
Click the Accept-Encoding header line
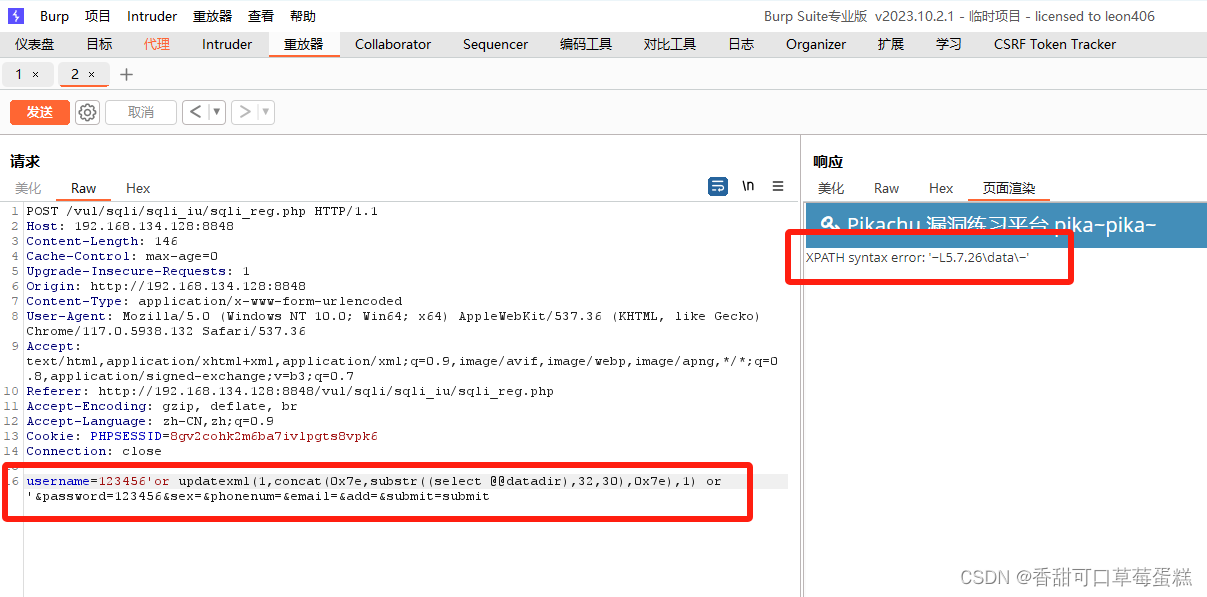coord(162,406)
